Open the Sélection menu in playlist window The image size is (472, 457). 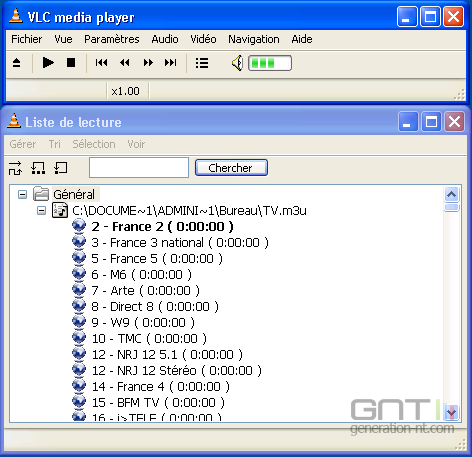coord(94,144)
